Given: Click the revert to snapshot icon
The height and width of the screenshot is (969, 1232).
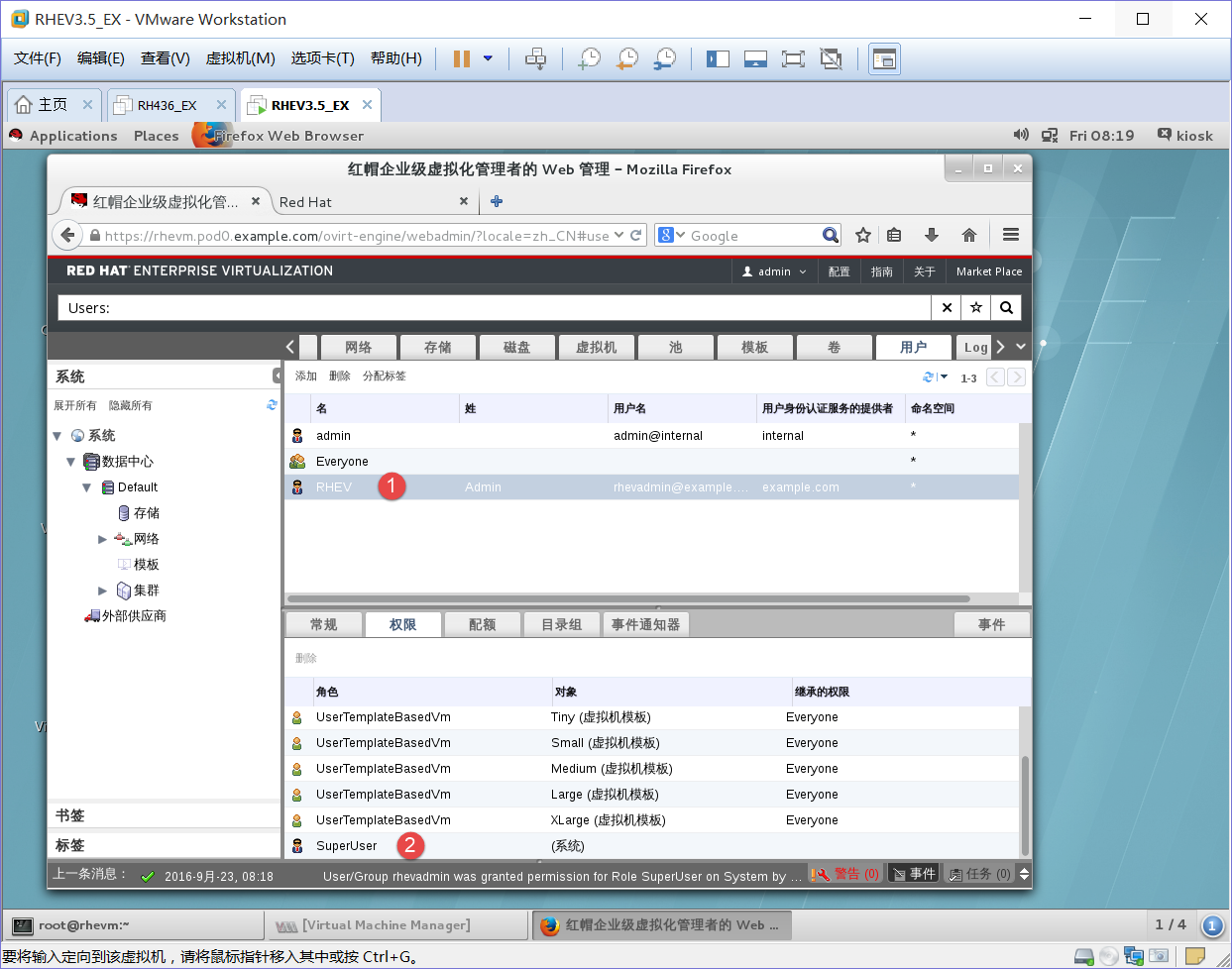Looking at the screenshot, I should tap(626, 58).
